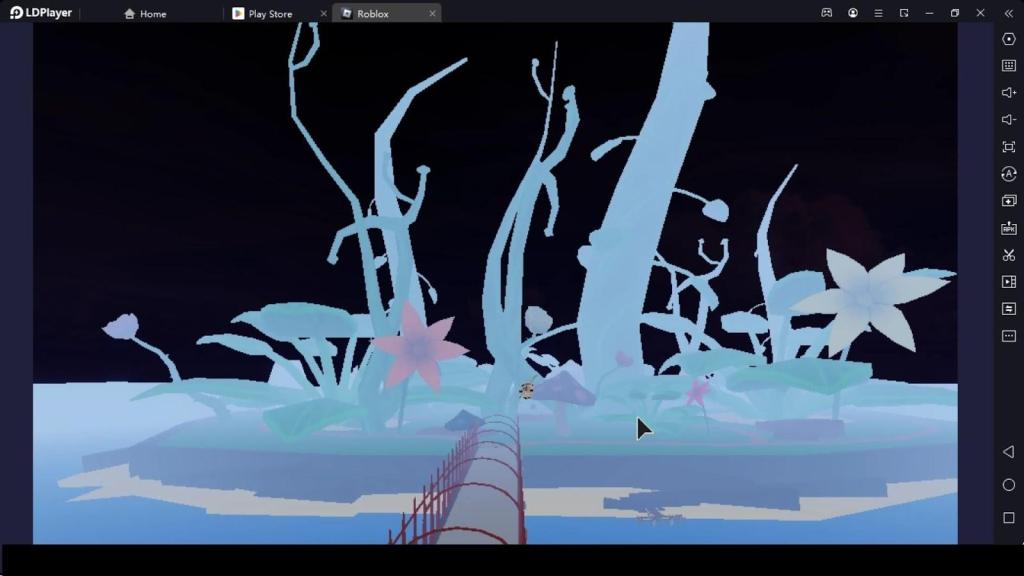Click the user account icon in the title bar
The width and height of the screenshot is (1024, 576).
coord(853,13)
